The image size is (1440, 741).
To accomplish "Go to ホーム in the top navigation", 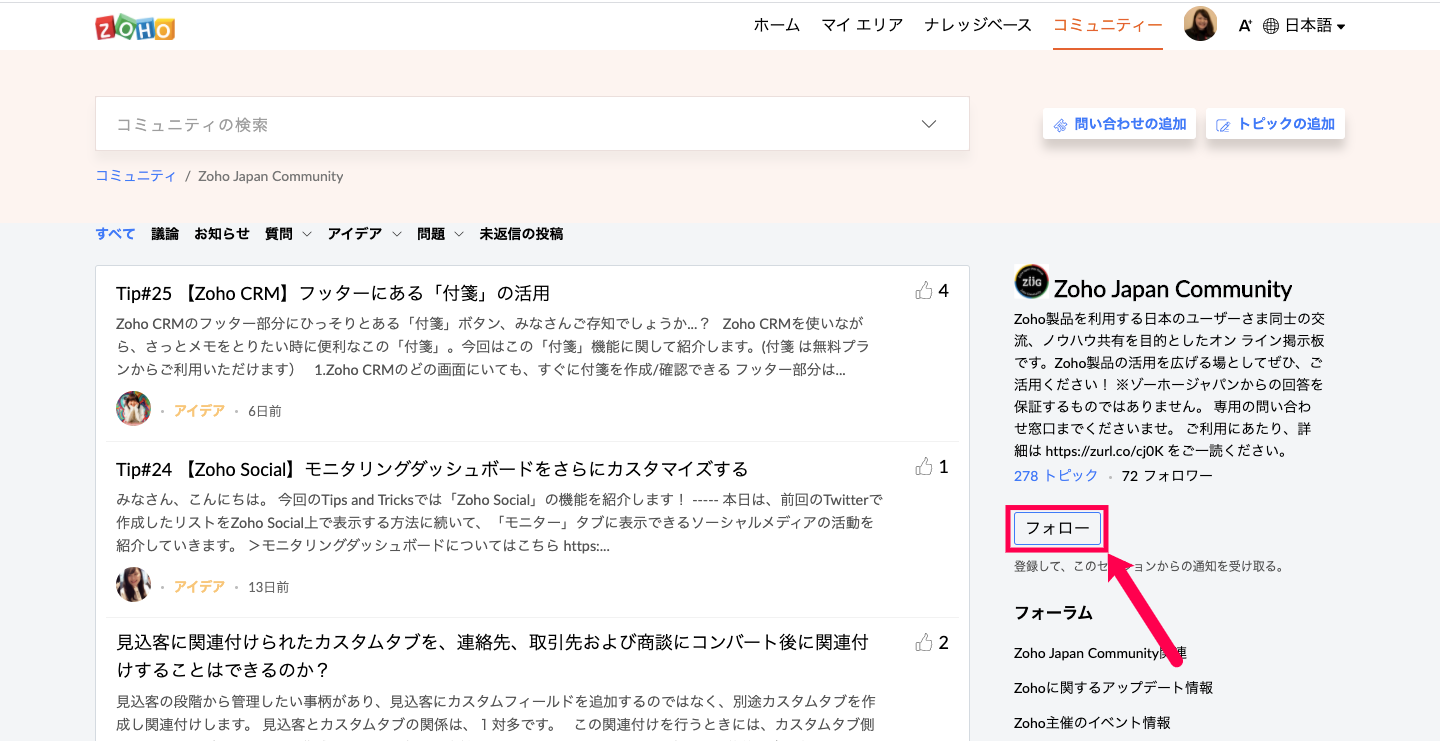I will click(x=777, y=25).
